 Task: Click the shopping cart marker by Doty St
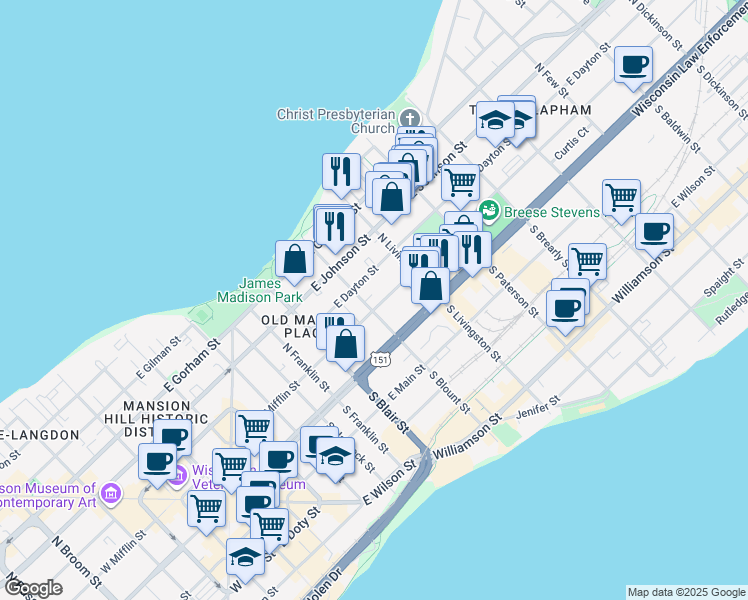(270, 528)
